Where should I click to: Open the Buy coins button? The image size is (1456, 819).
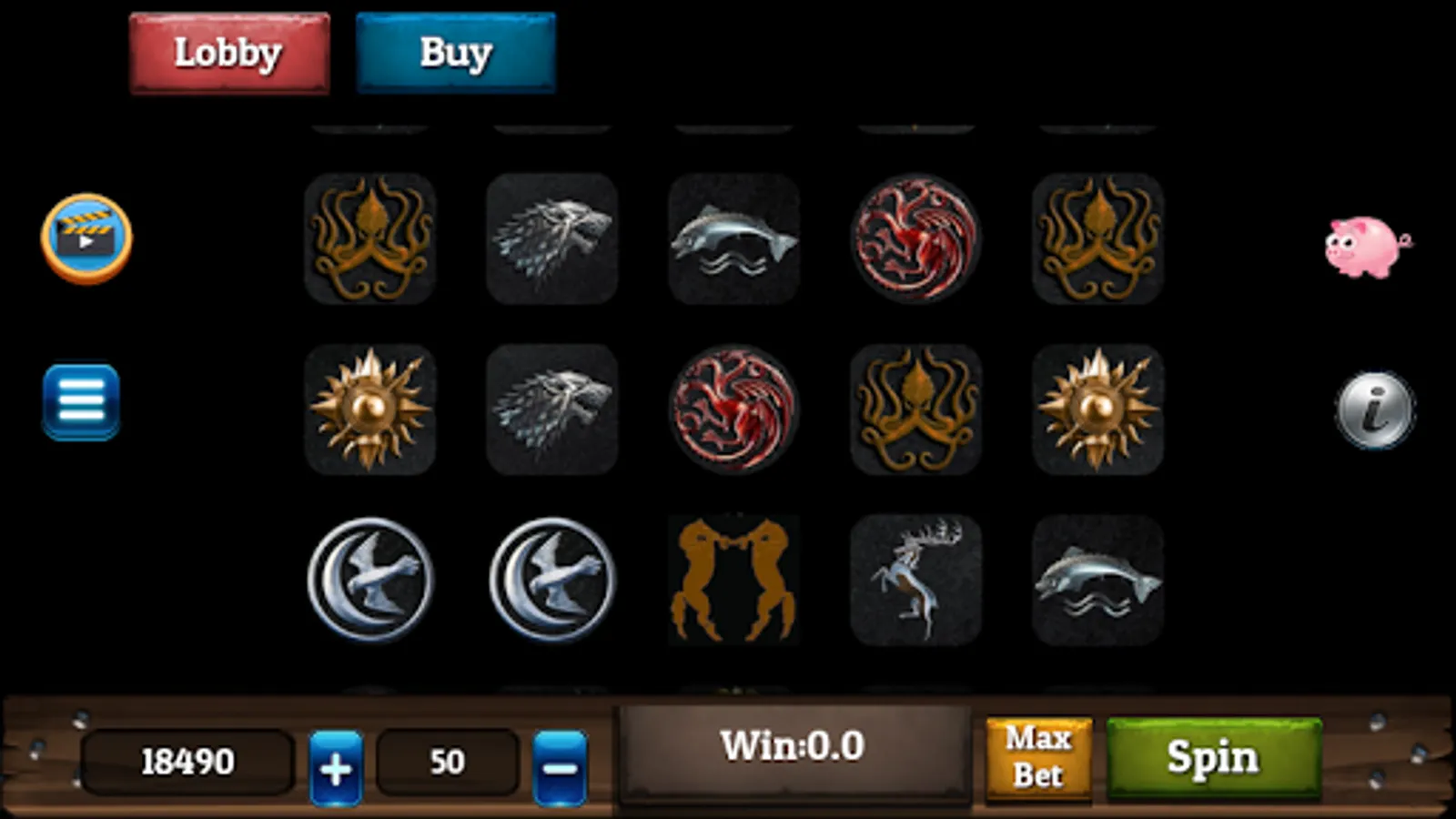point(456,53)
